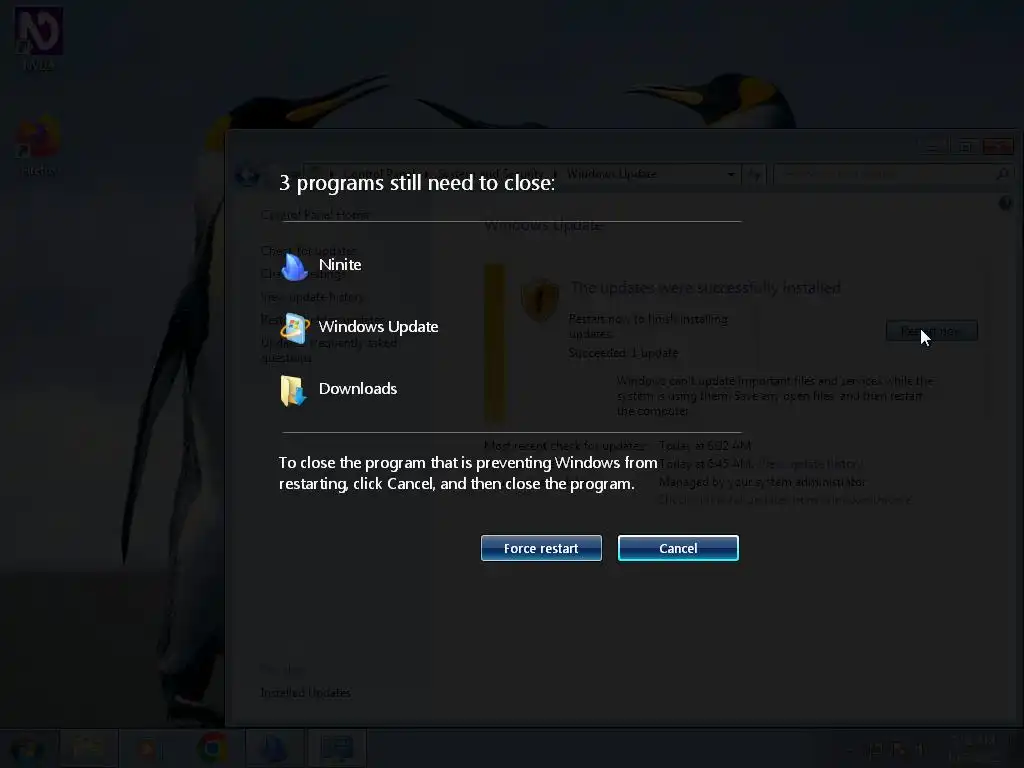Click the help icon in Windows Update window
Screen dimensions: 1024x768
point(1006,204)
